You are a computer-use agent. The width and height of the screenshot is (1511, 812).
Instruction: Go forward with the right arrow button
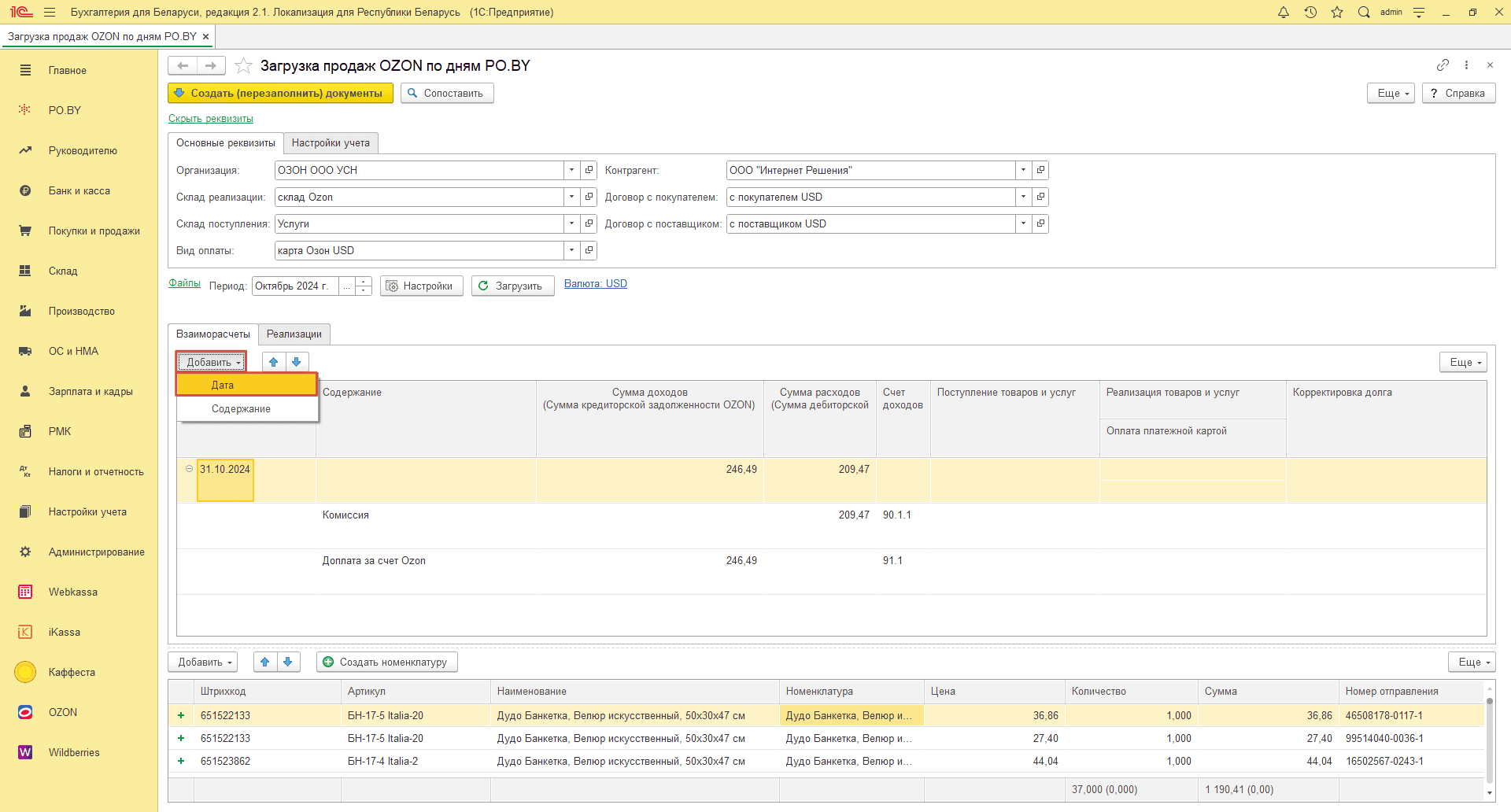coord(211,65)
